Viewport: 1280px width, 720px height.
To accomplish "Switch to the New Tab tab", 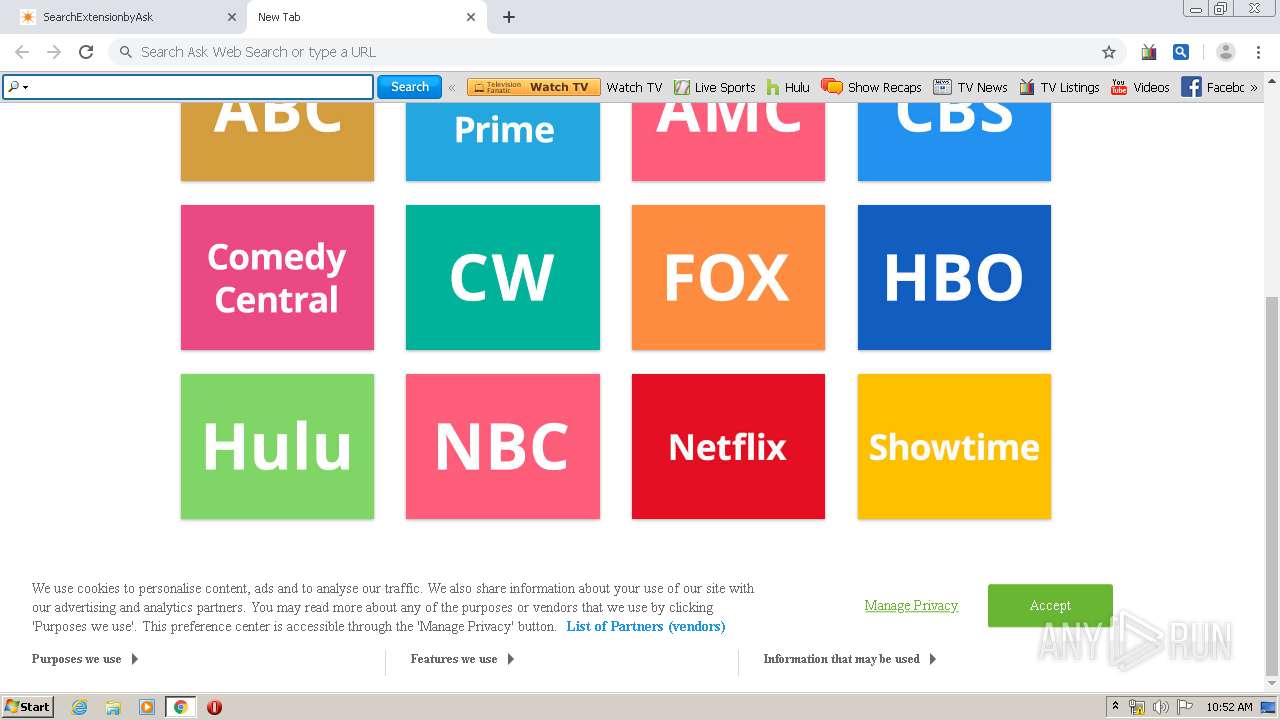I will point(366,17).
